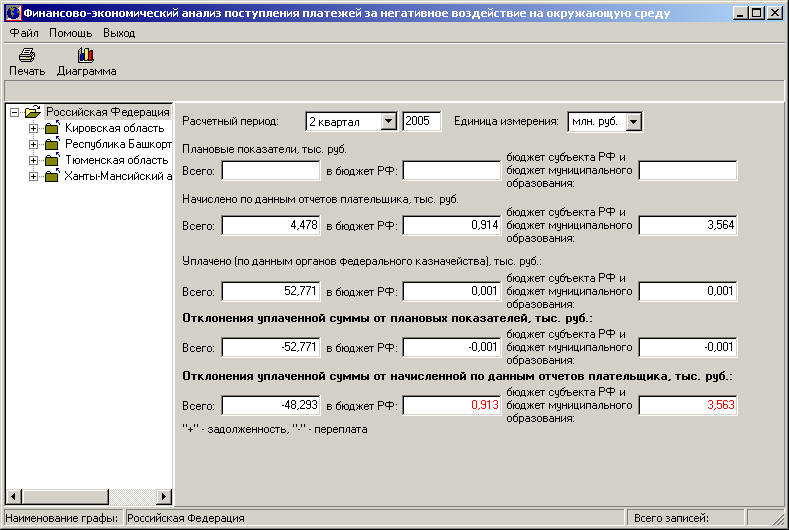789x530 pixels.
Task: Click the tree panel horizontal scrollbar right arrow
Action: [166, 496]
